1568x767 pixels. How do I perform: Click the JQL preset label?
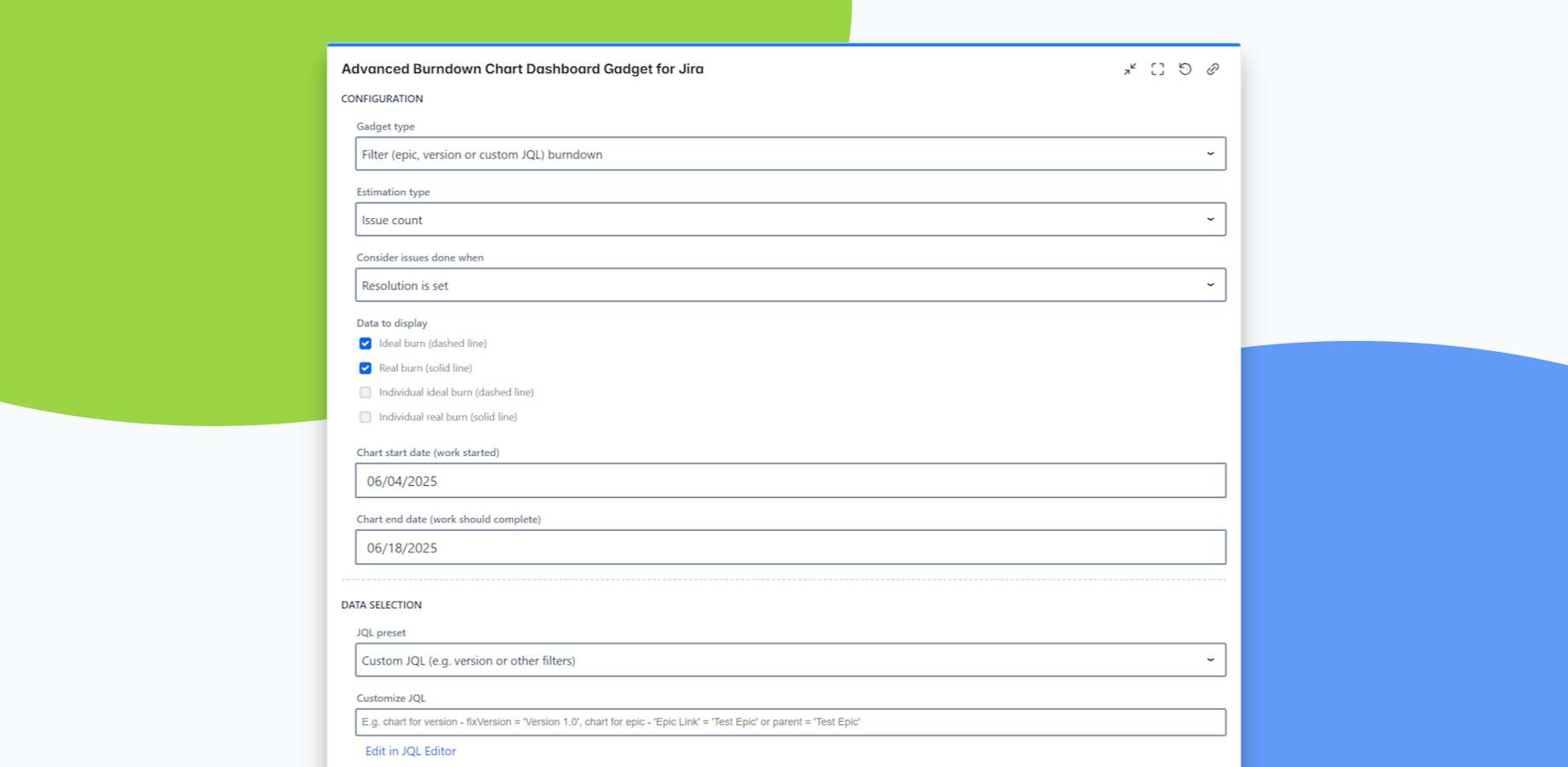click(x=381, y=632)
